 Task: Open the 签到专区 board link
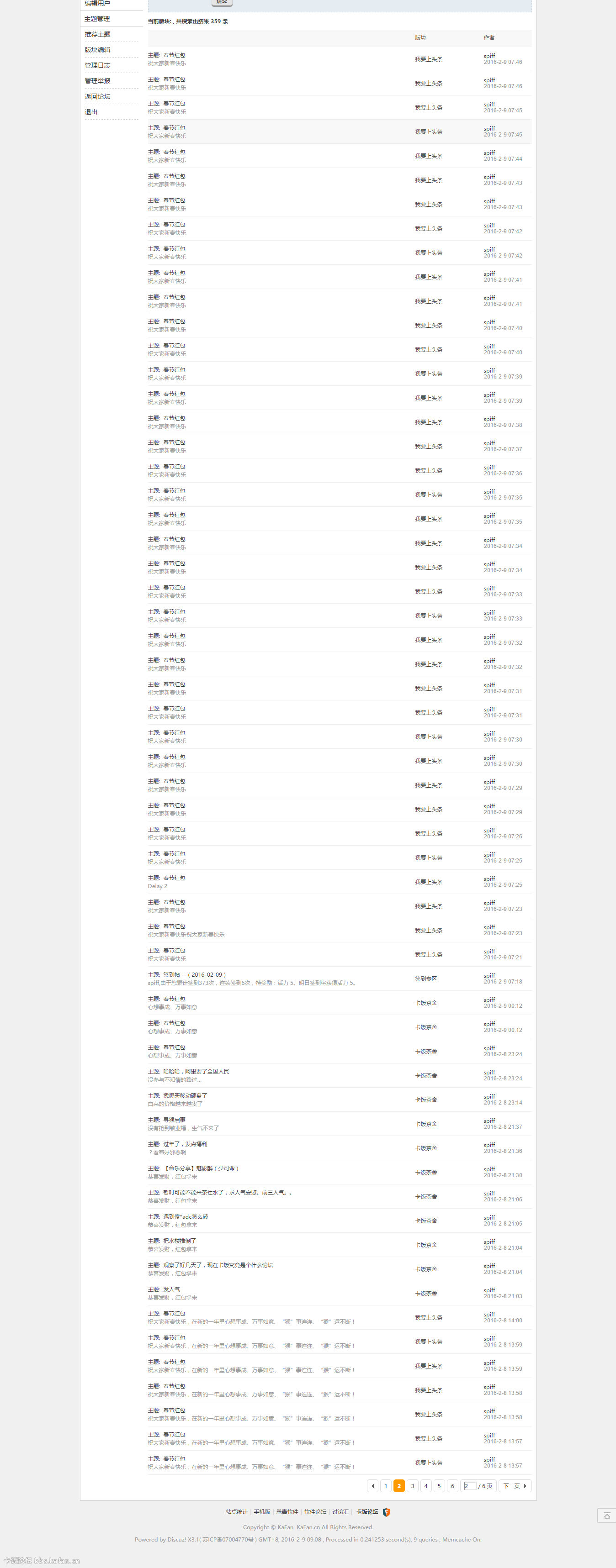click(x=426, y=979)
